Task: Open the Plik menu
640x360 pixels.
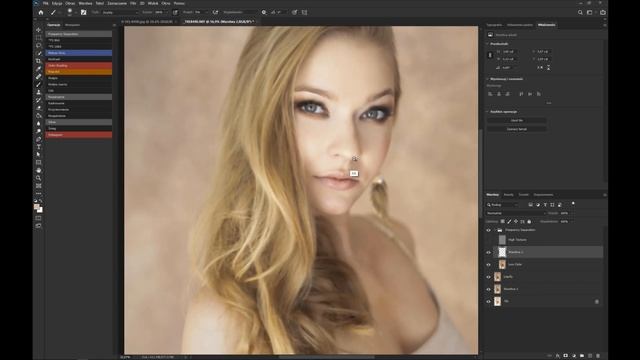Action: click(46, 3)
